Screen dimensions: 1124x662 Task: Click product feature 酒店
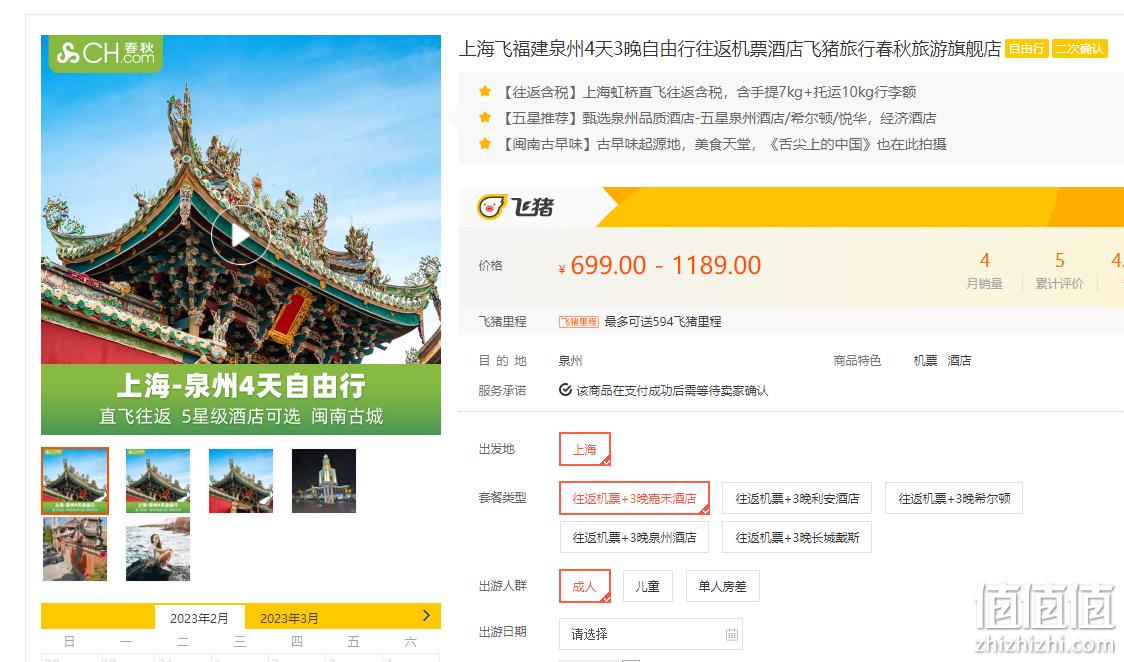pyautogui.click(x=959, y=360)
